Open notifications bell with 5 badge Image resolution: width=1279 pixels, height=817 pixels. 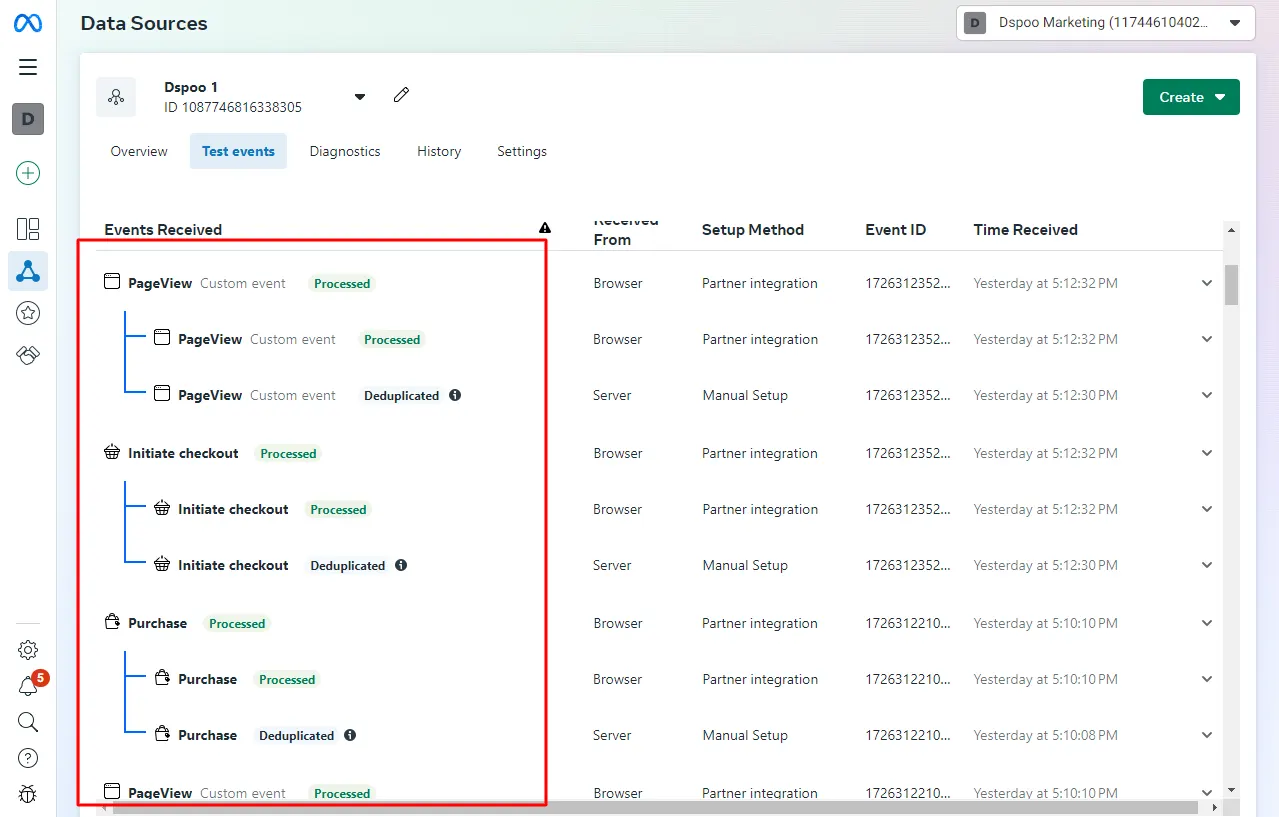point(28,686)
